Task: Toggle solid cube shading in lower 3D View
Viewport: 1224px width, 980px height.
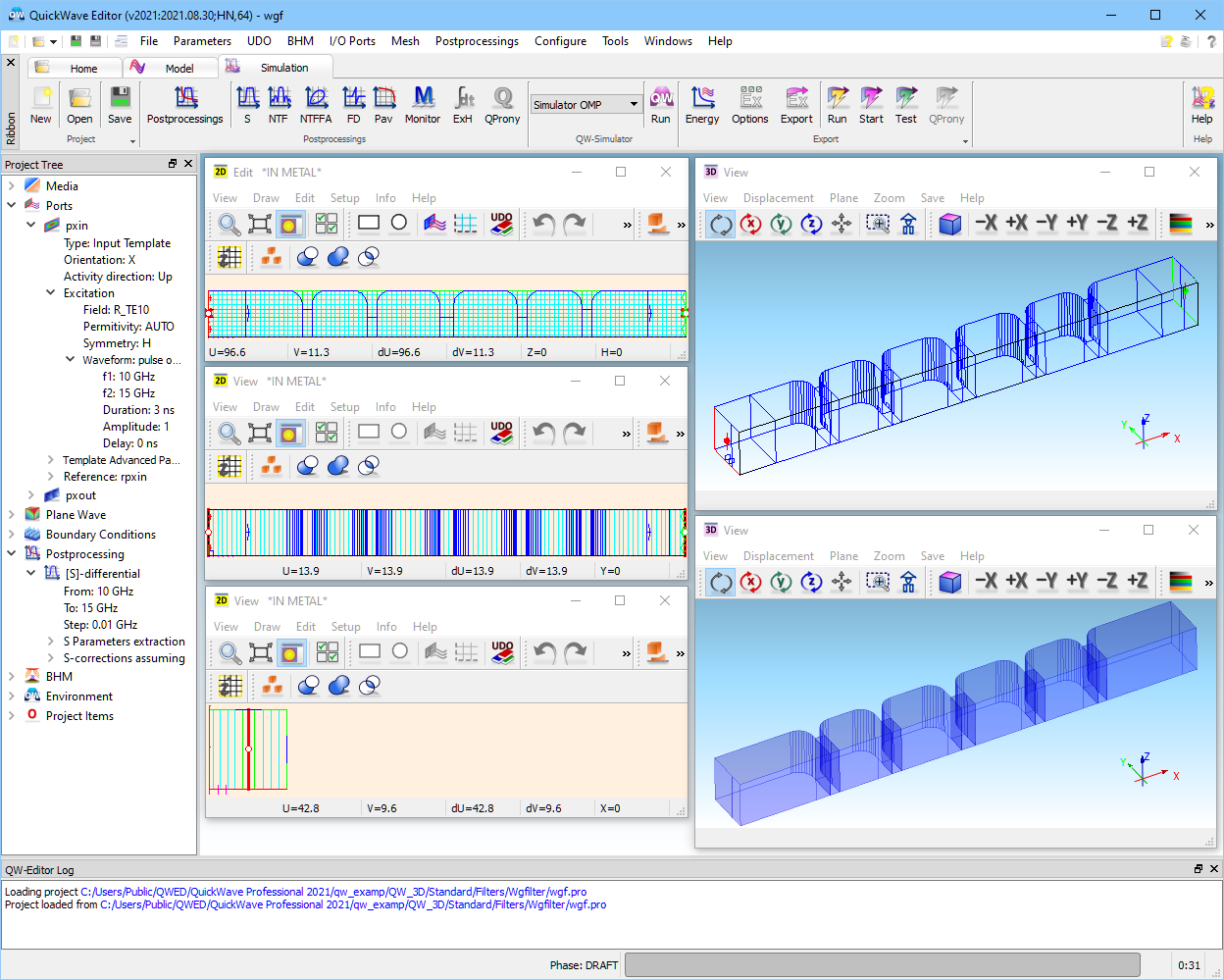Action: 949,582
